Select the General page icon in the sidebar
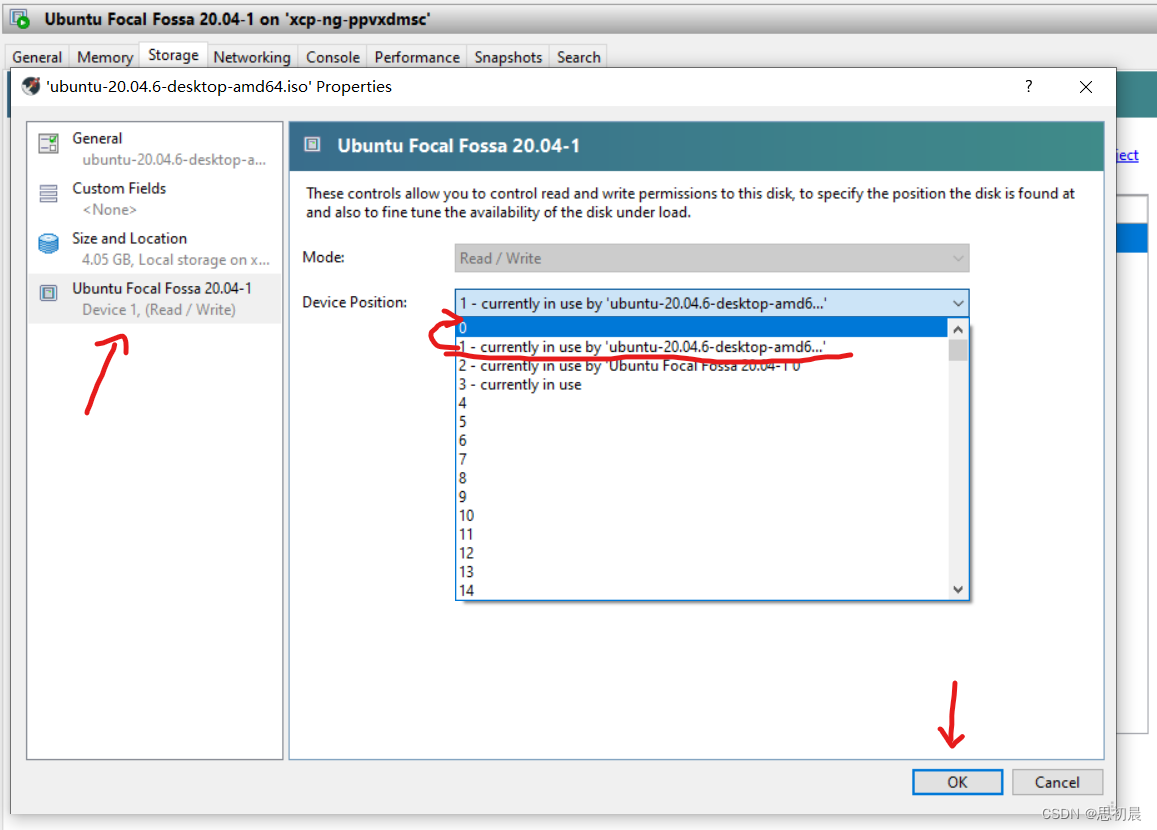Viewport: 1157px width, 830px height. pyautogui.click(x=49, y=143)
